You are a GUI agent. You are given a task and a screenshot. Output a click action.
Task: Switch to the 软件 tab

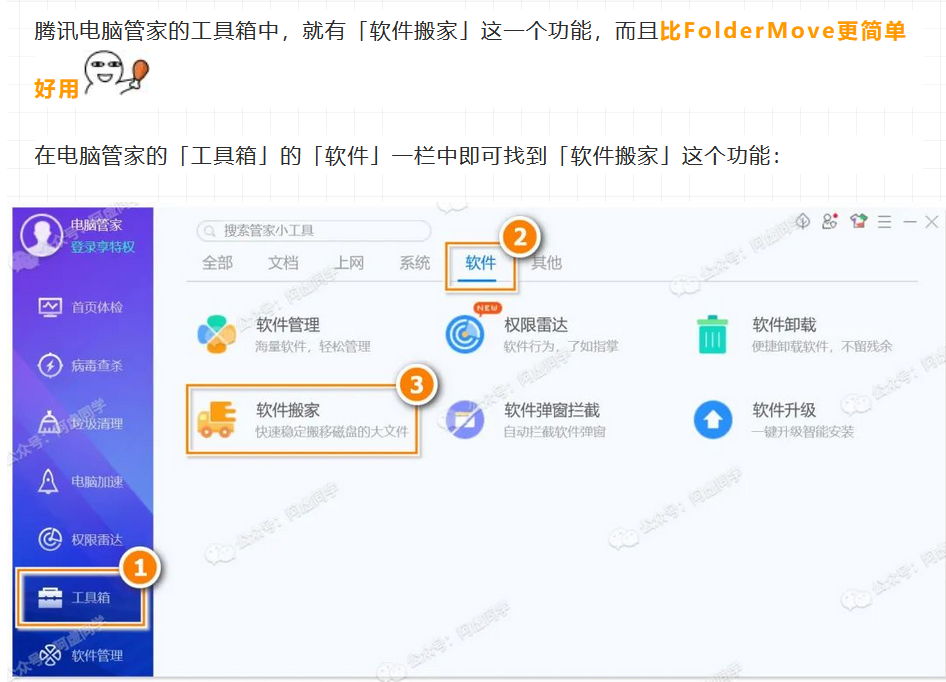point(480,263)
